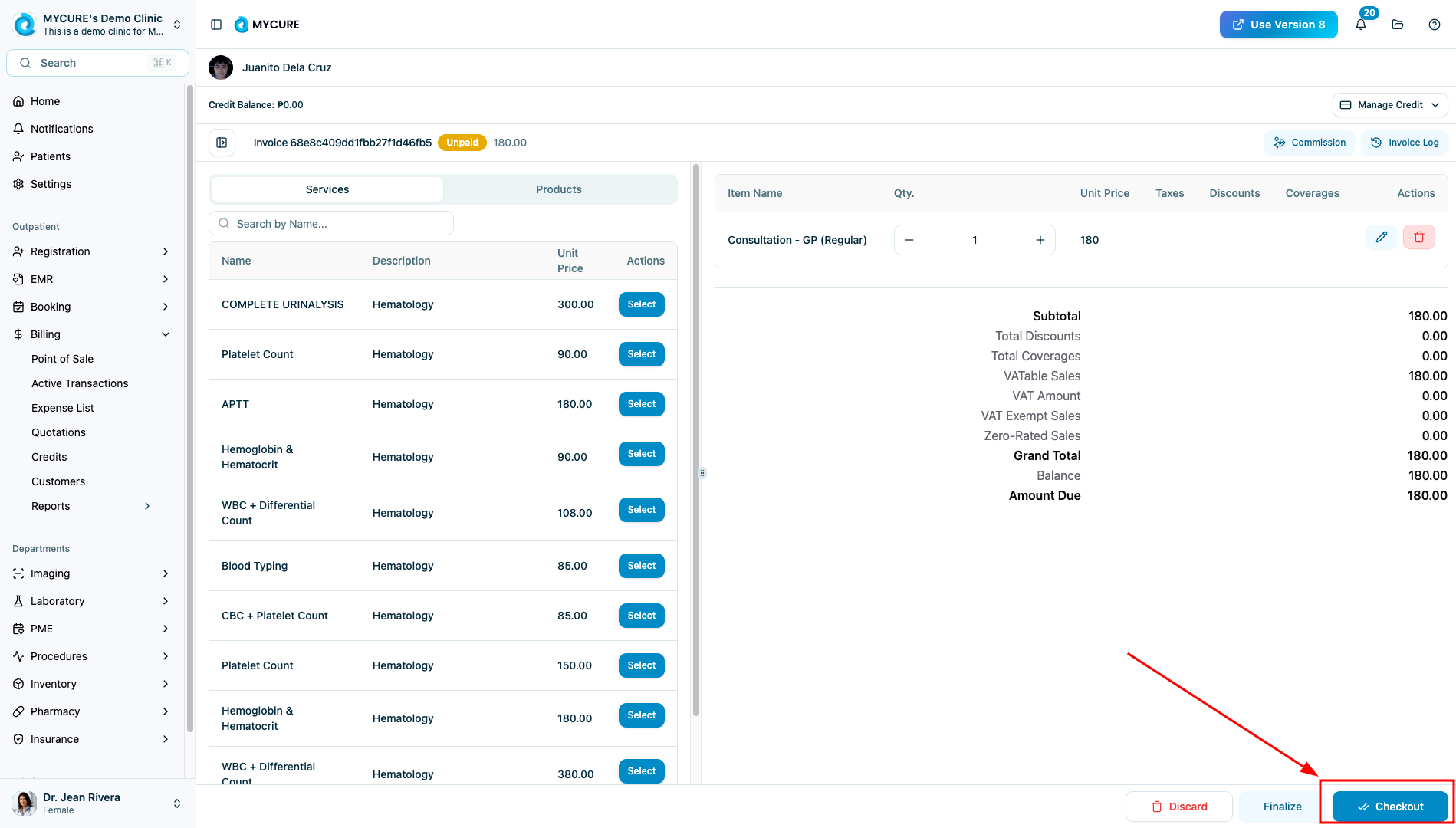Expand the Laboratory department menu
This screenshot has height=828, width=1456.
[166, 601]
